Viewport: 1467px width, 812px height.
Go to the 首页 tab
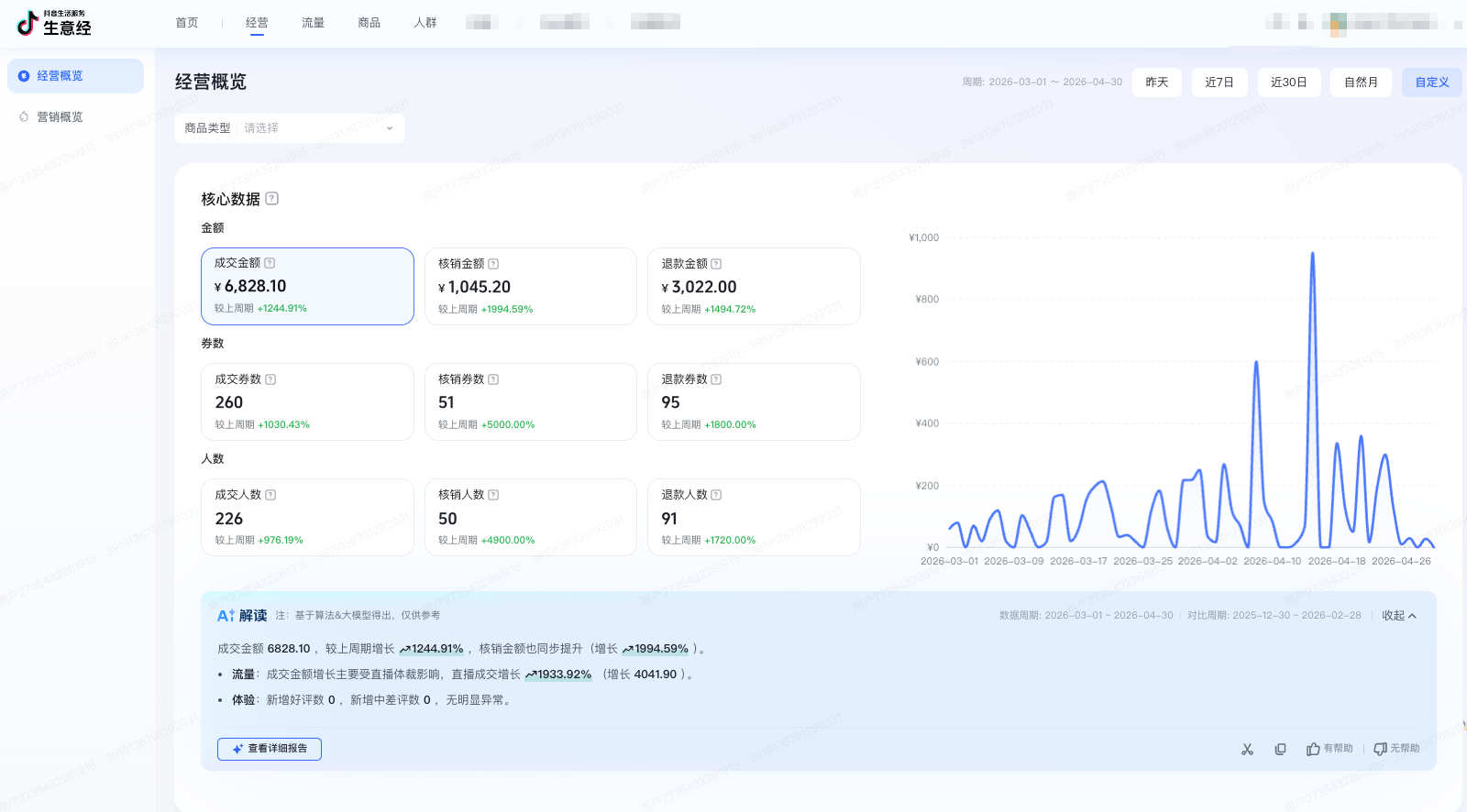[x=187, y=22]
